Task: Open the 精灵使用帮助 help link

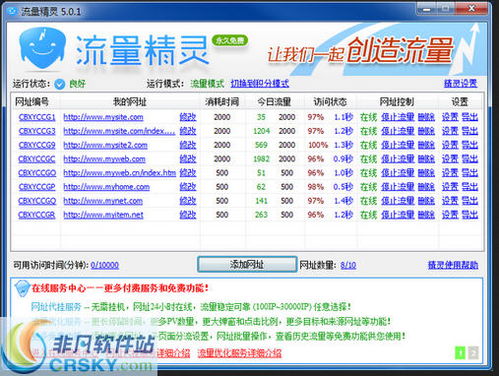Action: [x=453, y=265]
